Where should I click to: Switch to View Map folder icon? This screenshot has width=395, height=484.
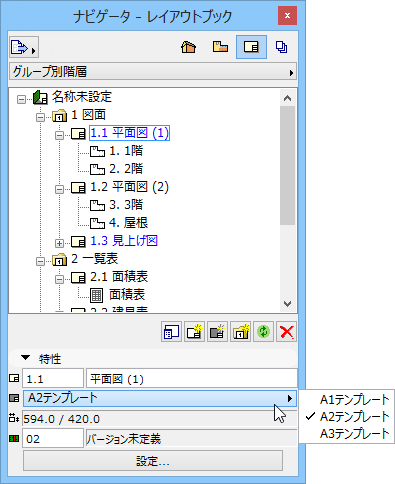(x=220, y=47)
